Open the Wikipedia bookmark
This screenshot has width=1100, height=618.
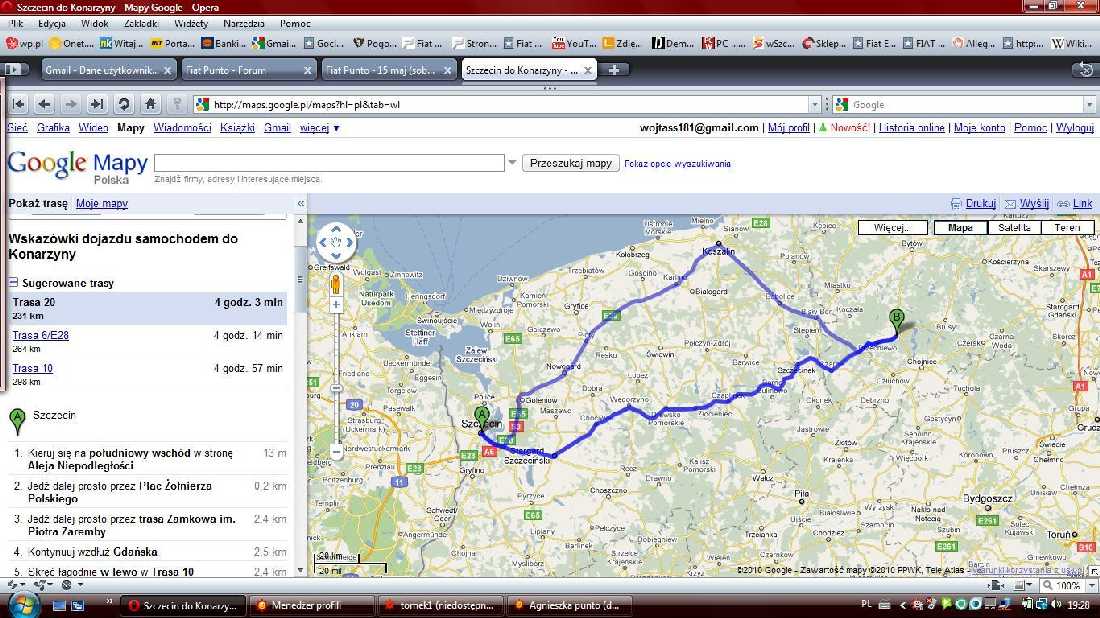click(x=1070, y=43)
